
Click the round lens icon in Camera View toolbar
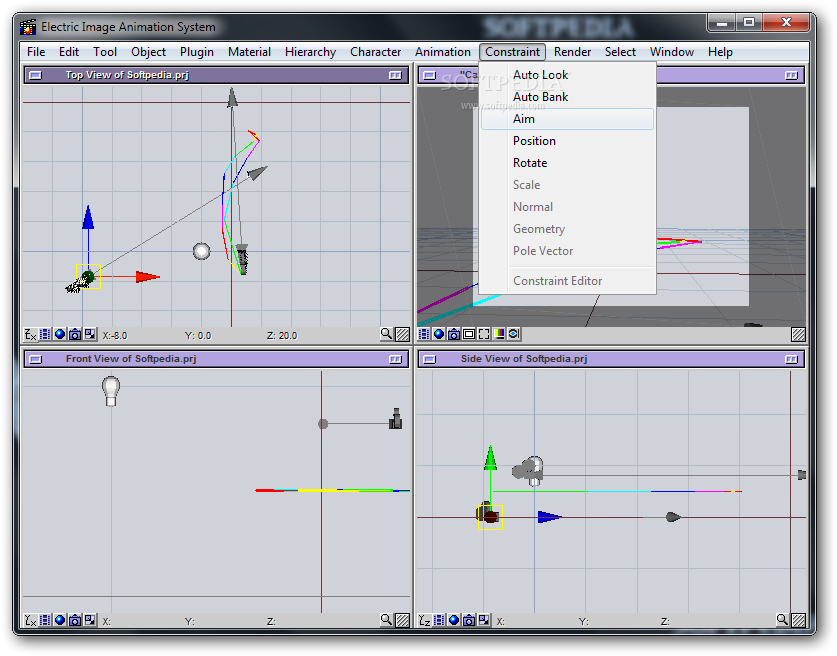point(514,334)
